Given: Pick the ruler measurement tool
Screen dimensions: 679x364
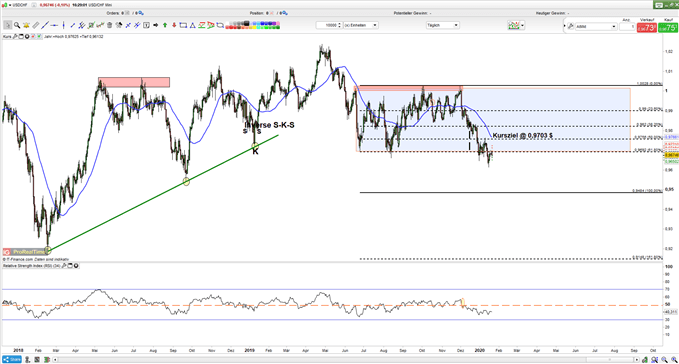Looking at the screenshot, I should click(36, 26).
